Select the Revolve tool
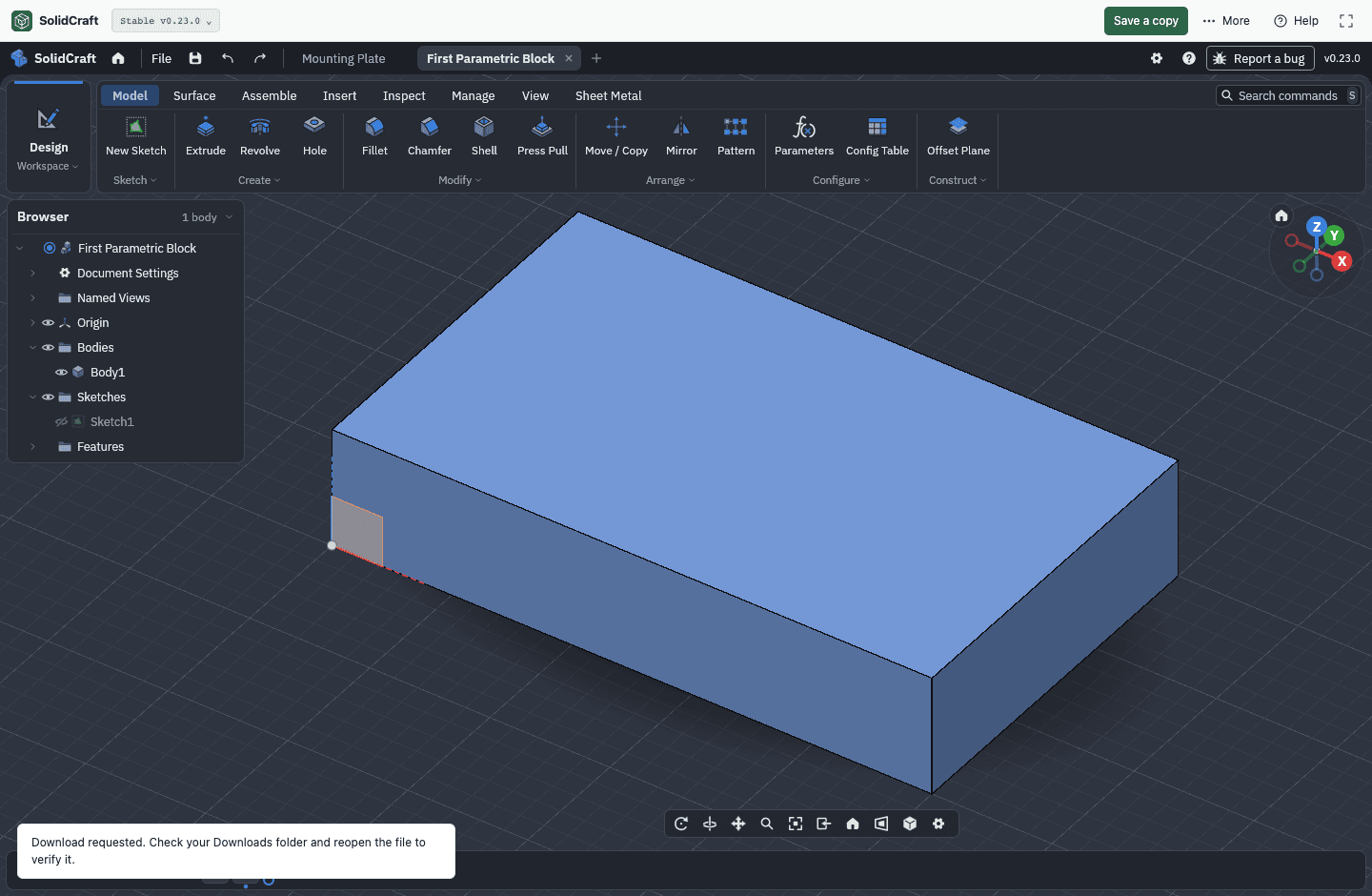The width and height of the screenshot is (1372, 896). (260, 136)
